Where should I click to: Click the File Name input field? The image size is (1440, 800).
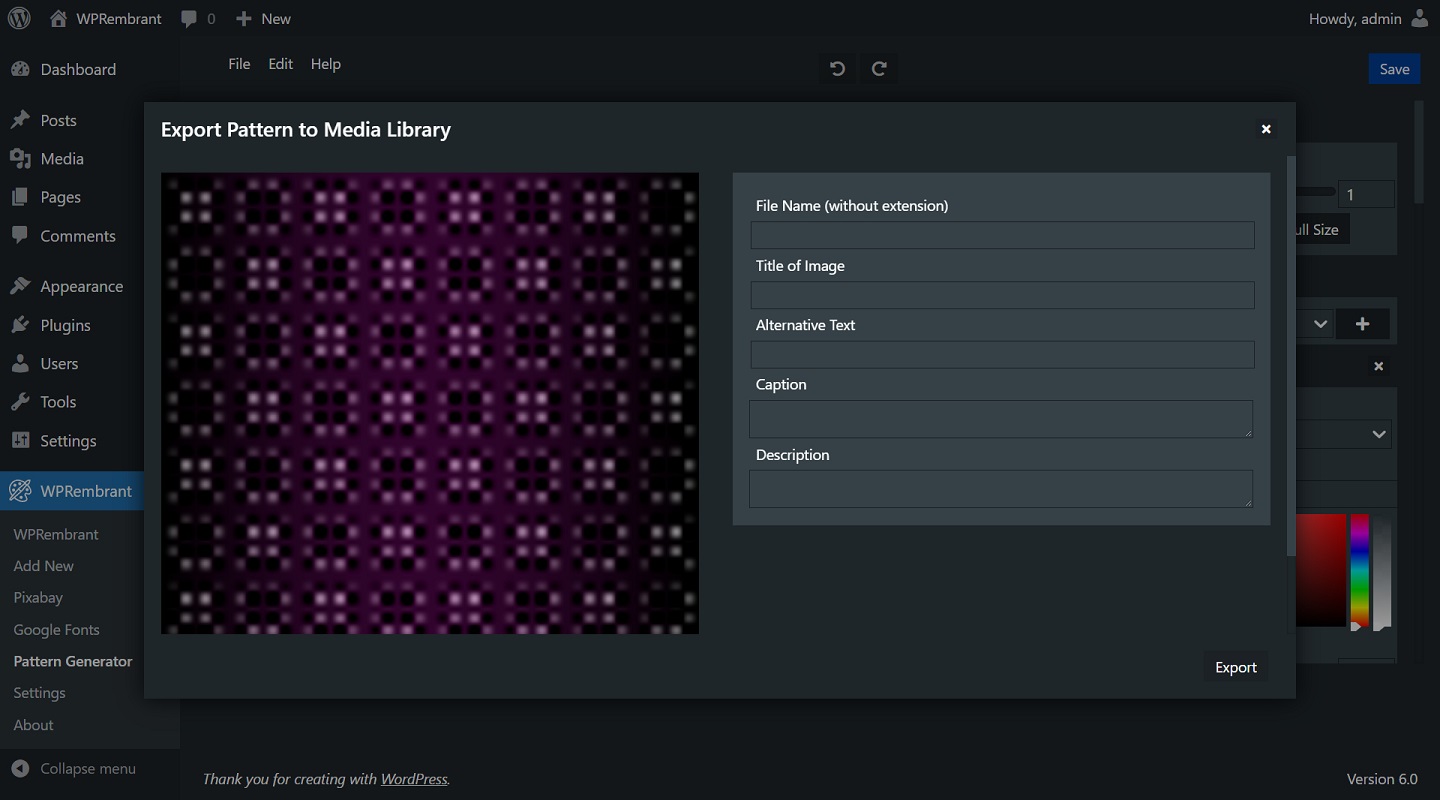(x=1001, y=235)
